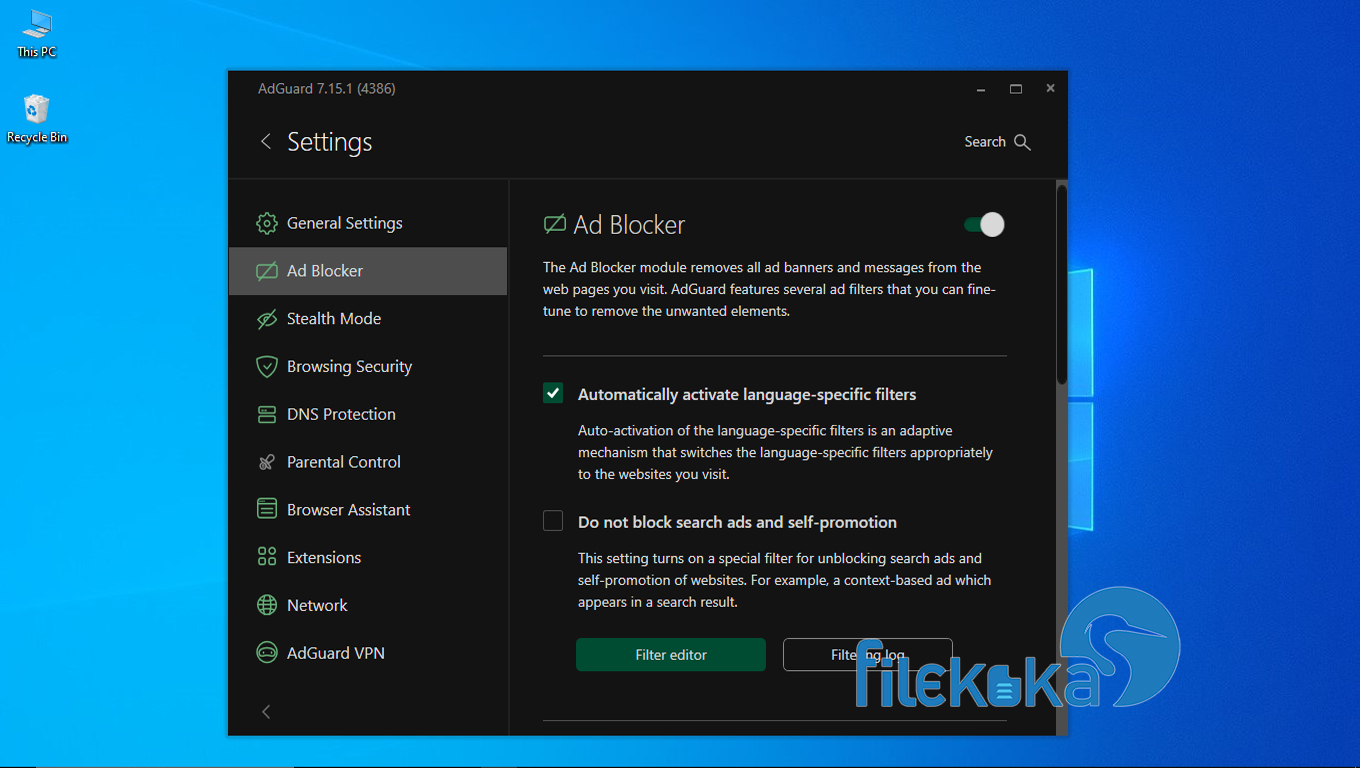Image resolution: width=1360 pixels, height=768 pixels.
Task: Click the Parental Control icon
Action: coord(267,462)
